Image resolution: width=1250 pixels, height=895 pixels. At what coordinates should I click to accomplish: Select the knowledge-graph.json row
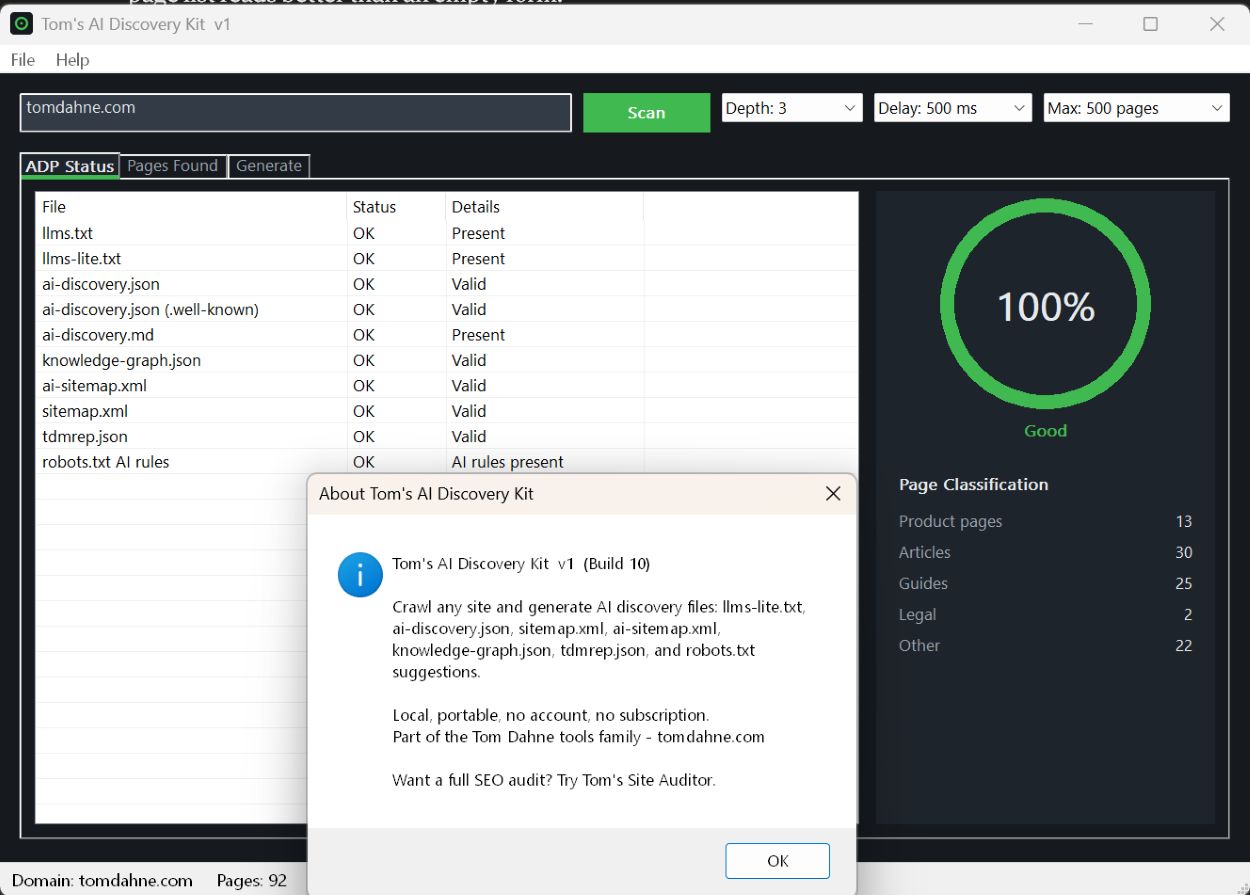[x=446, y=360]
